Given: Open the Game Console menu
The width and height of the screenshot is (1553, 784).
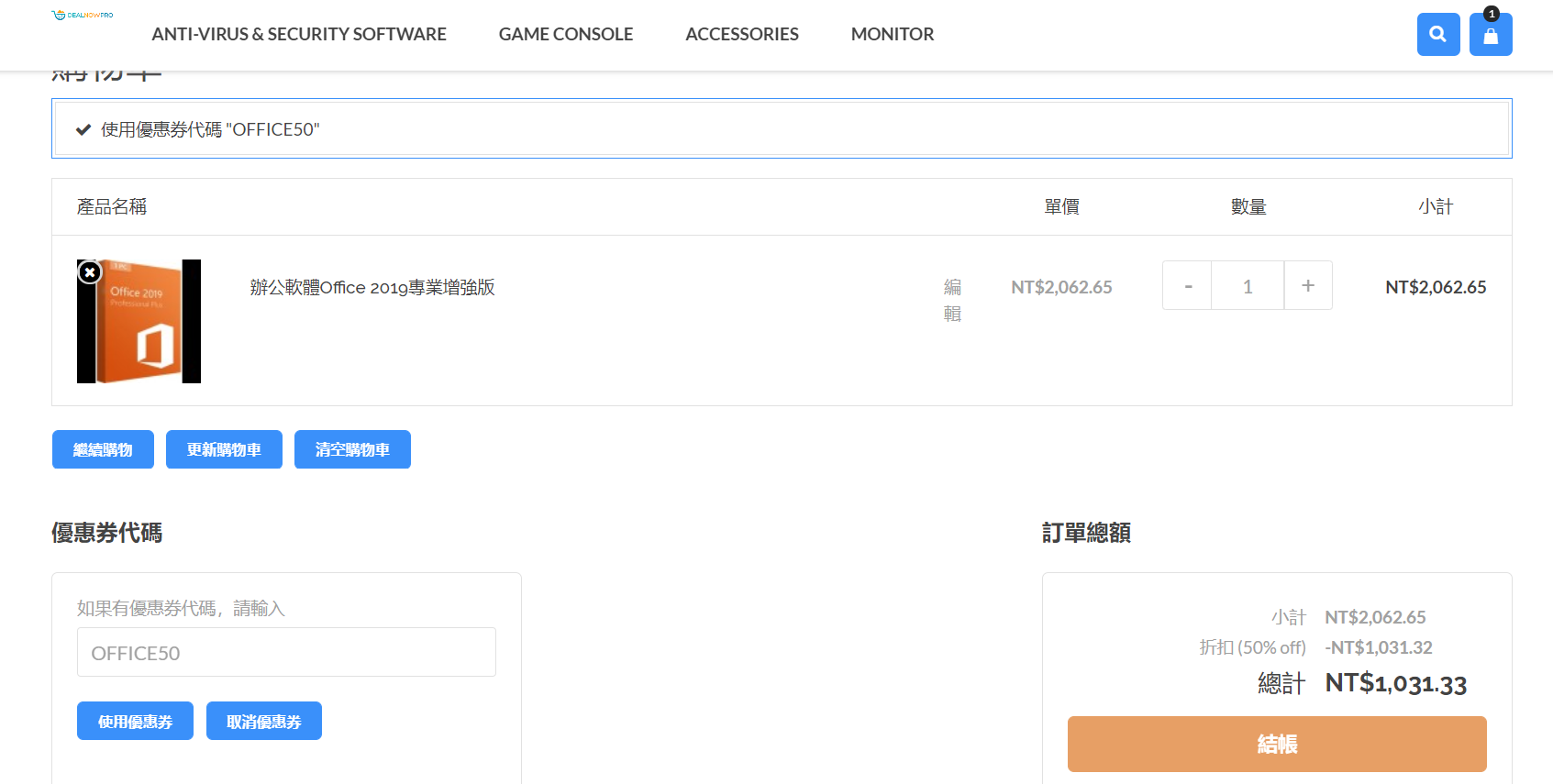Looking at the screenshot, I should tap(566, 34).
